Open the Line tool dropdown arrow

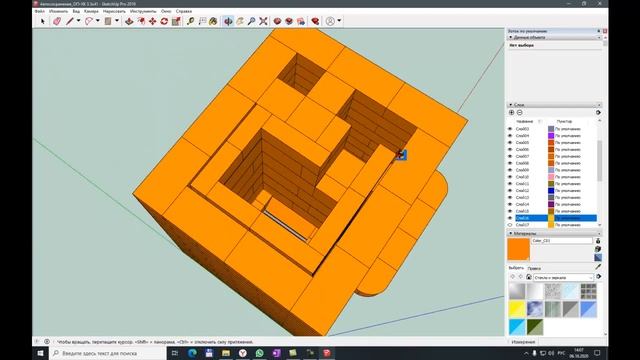pyautogui.click(x=78, y=21)
